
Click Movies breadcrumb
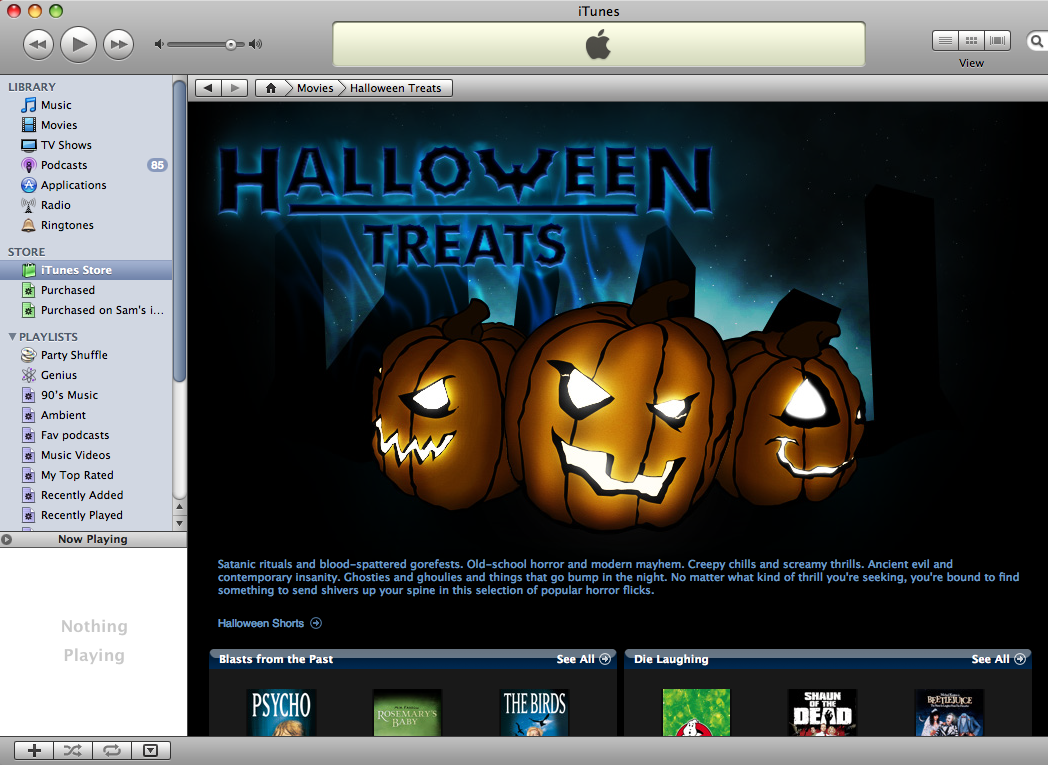(315, 88)
